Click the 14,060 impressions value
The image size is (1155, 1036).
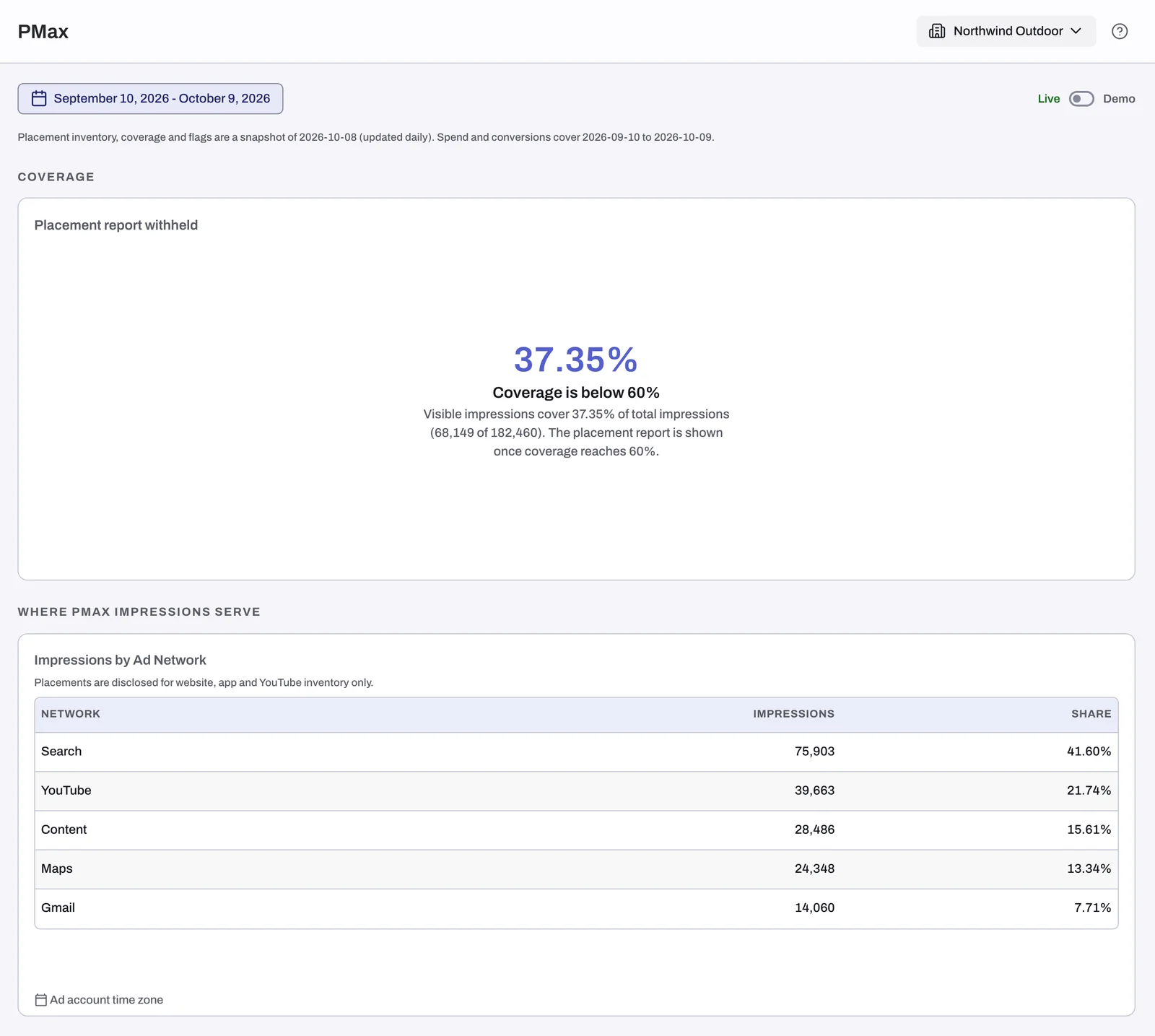click(x=814, y=907)
